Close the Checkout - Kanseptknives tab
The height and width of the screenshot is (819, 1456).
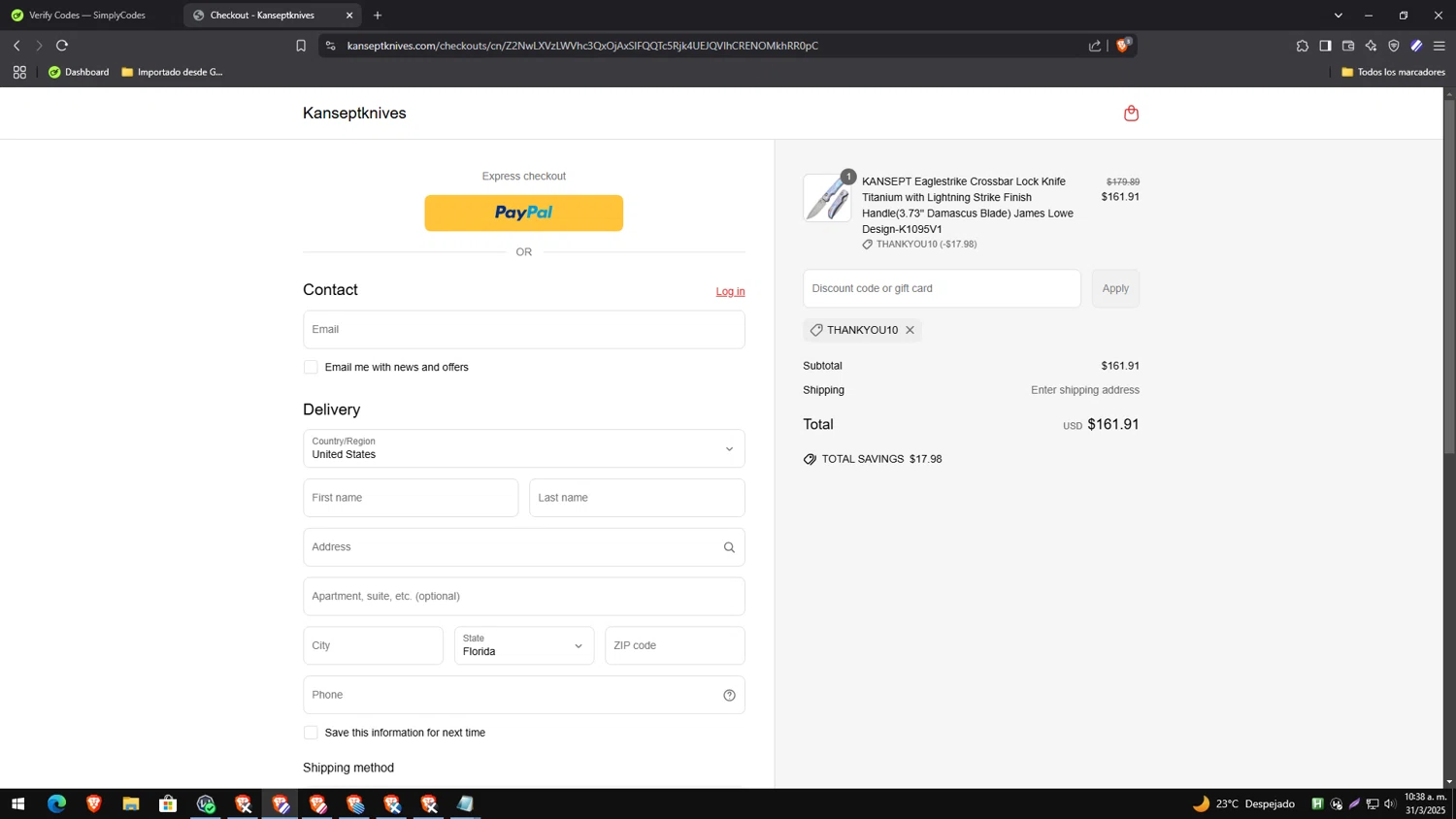[x=349, y=16]
